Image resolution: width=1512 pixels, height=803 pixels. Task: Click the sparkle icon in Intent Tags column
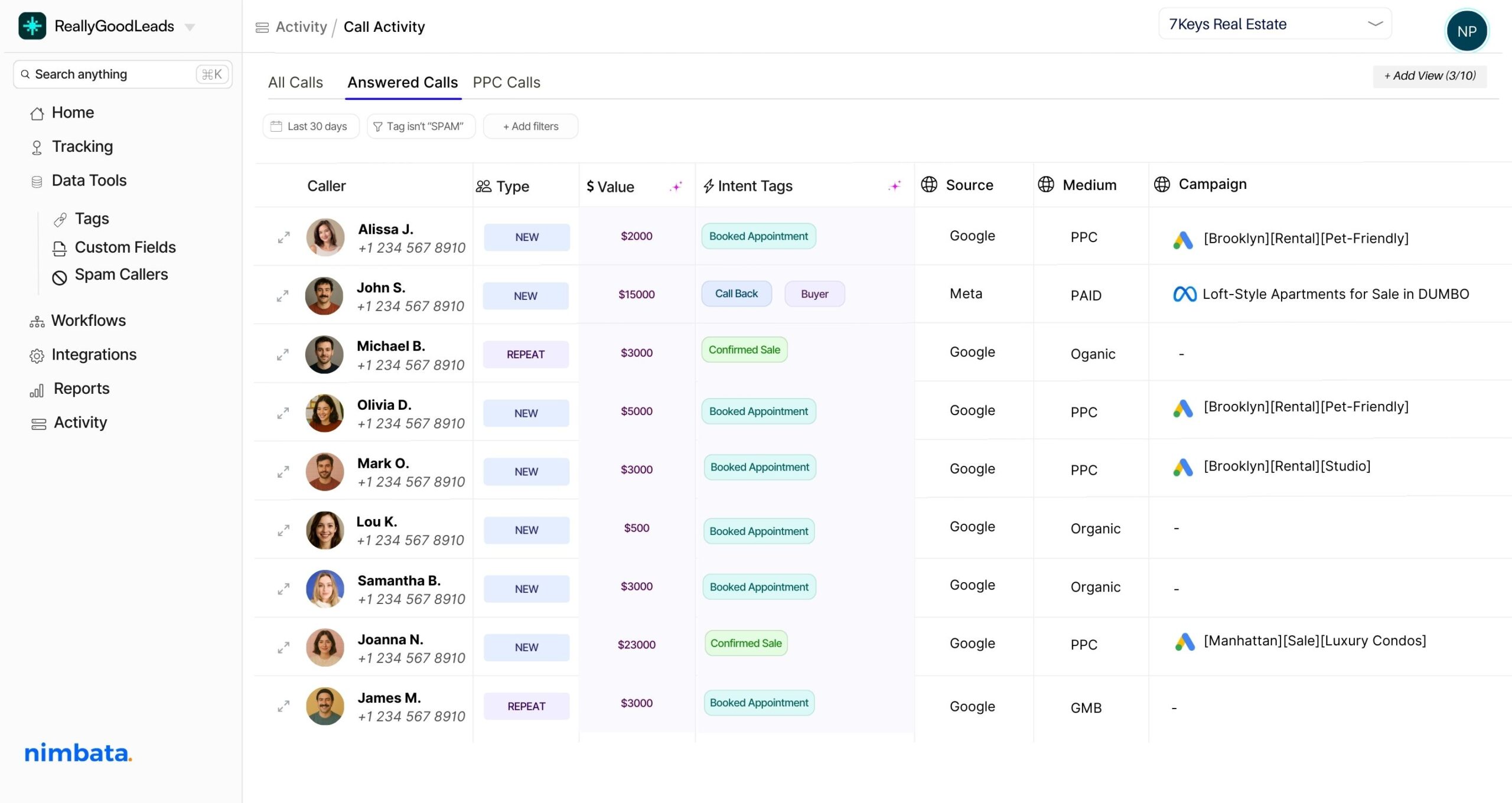click(x=895, y=187)
